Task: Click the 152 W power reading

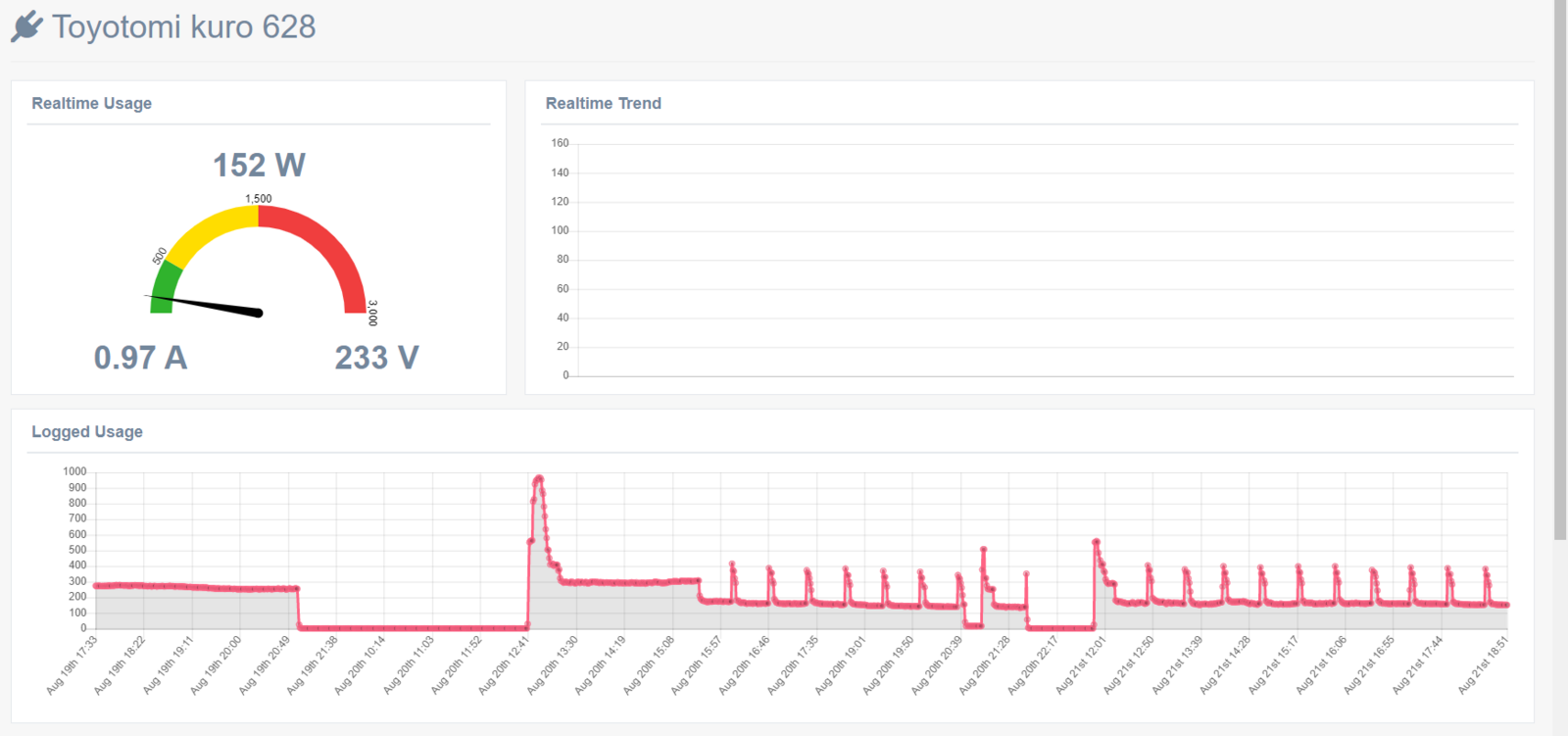Action: tap(259, 165)
